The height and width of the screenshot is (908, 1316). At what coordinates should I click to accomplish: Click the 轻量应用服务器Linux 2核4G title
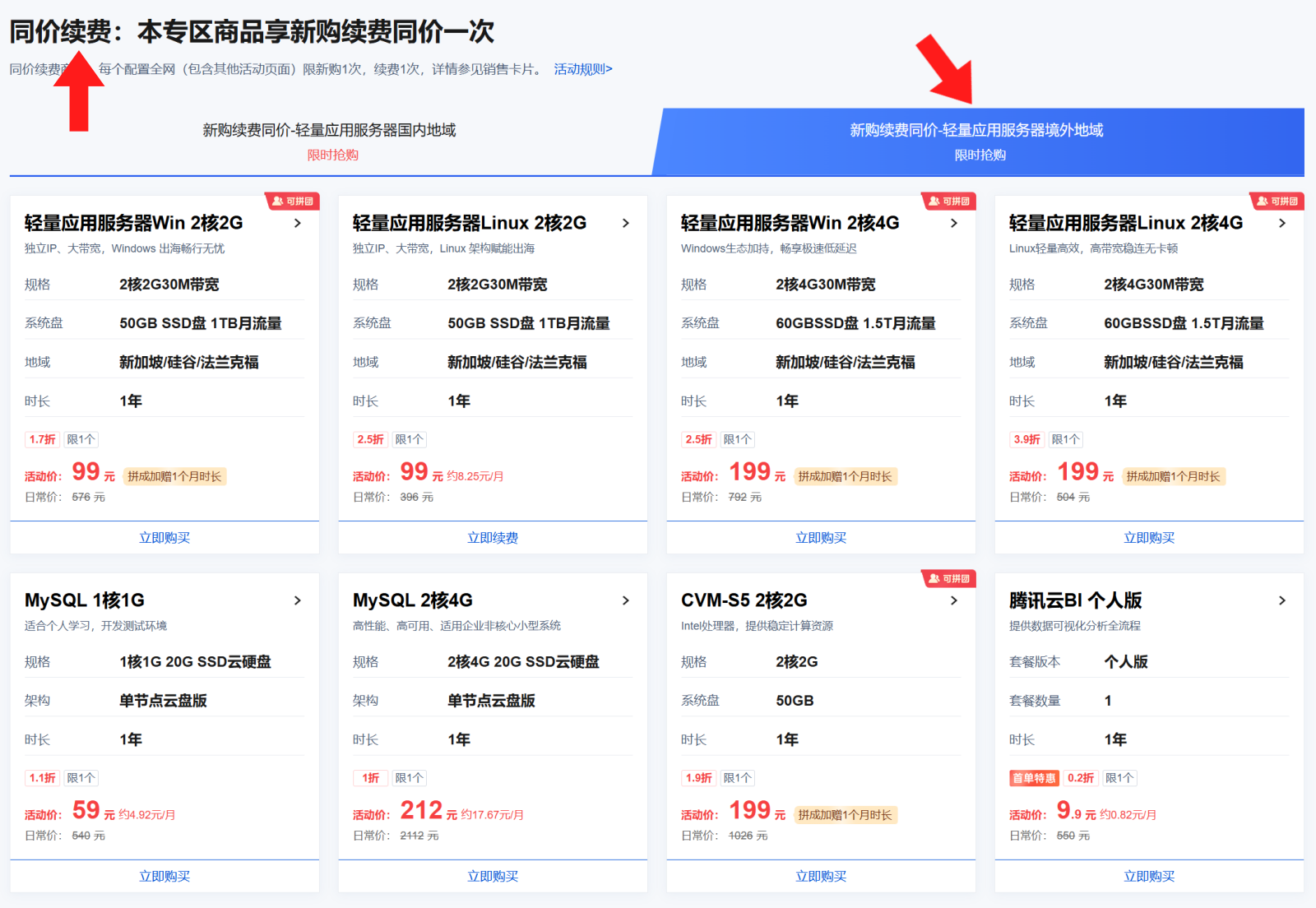[1125, 223]
